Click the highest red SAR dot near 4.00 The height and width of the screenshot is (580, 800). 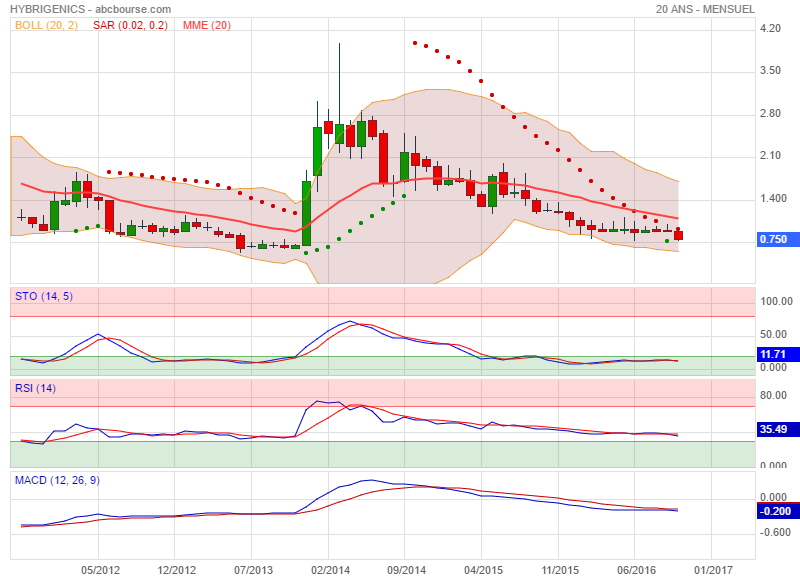pyautogui.click(x=415, y=43)
